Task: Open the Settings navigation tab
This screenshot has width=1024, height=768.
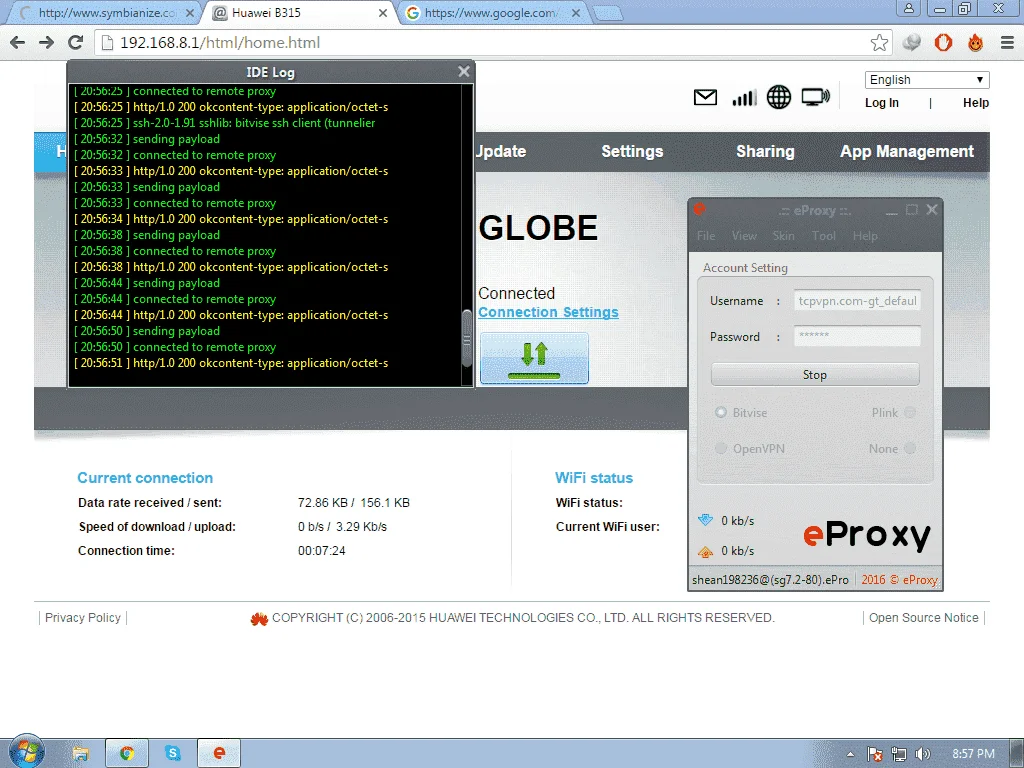Action: (x=632, y=152)
